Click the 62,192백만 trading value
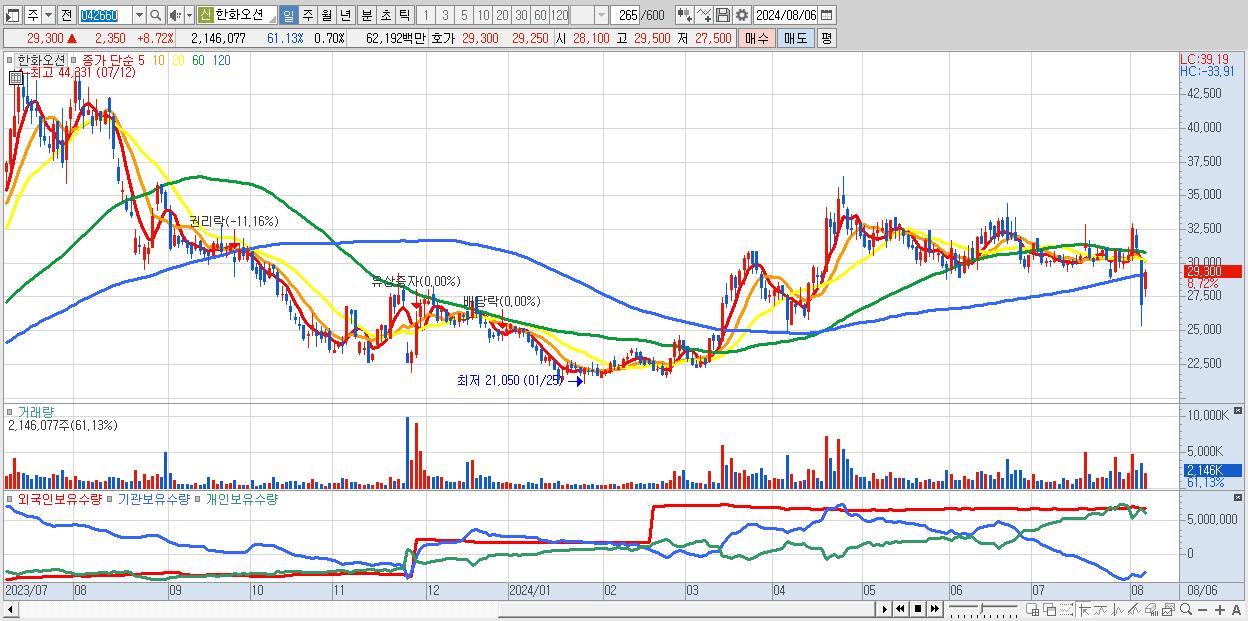Image resolution: width=1248 pixels, height=621 pixels. 395,38
